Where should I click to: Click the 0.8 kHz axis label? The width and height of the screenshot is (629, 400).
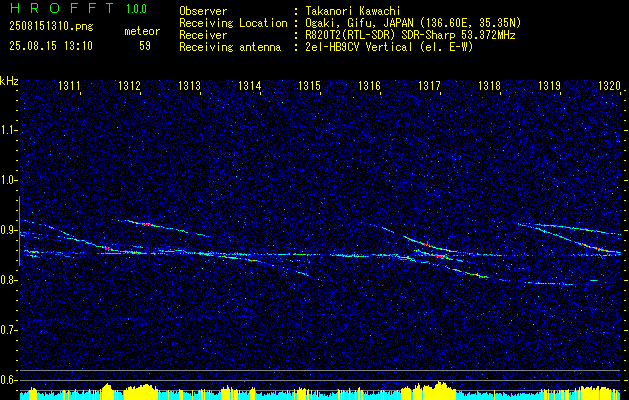[x=8, y=280]
